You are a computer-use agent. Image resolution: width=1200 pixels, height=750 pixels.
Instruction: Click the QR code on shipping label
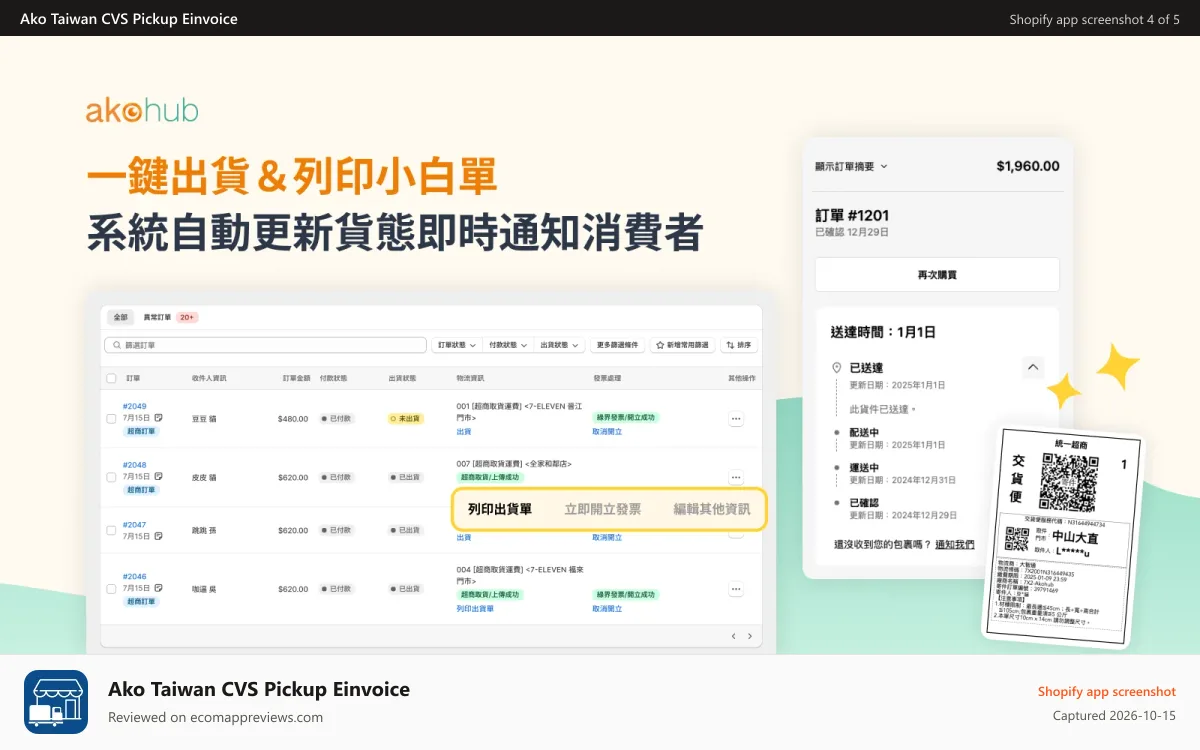(x=1069, y=482)
